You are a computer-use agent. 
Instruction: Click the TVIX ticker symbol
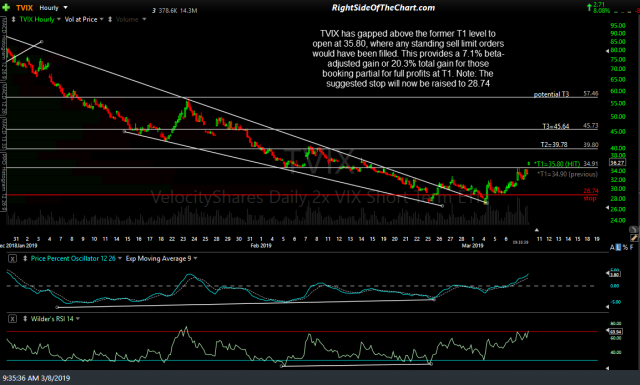(24, 8)
